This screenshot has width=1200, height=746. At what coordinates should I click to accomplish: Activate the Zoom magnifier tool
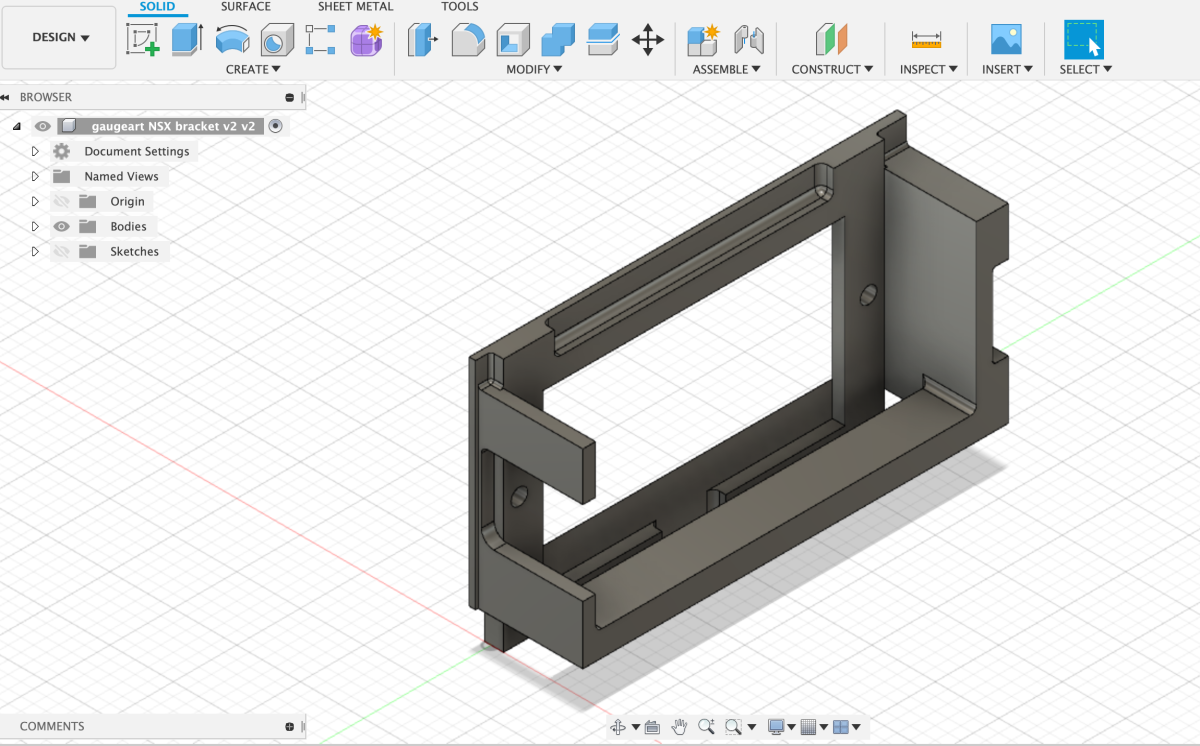706,727
